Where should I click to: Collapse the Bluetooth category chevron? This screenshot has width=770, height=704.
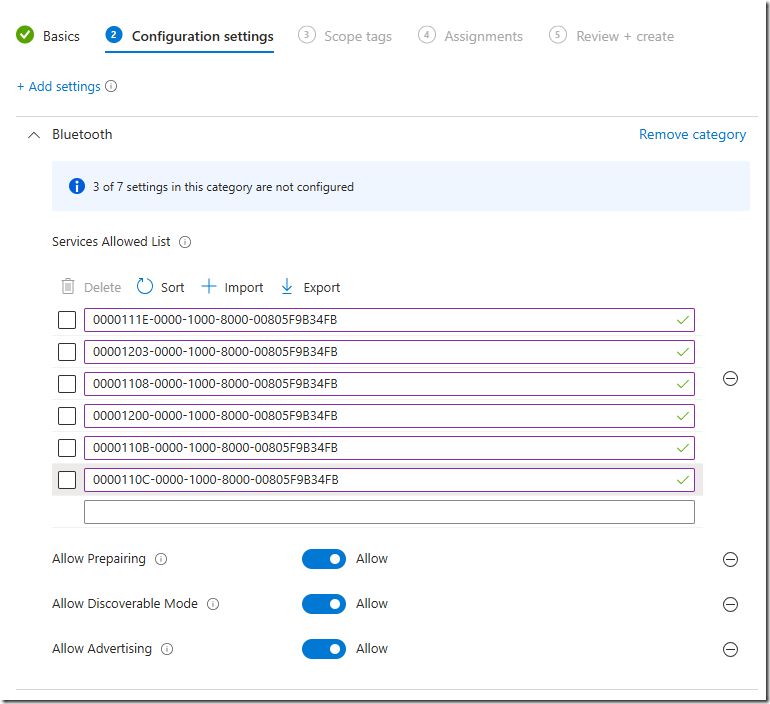(x=34, y=135)
